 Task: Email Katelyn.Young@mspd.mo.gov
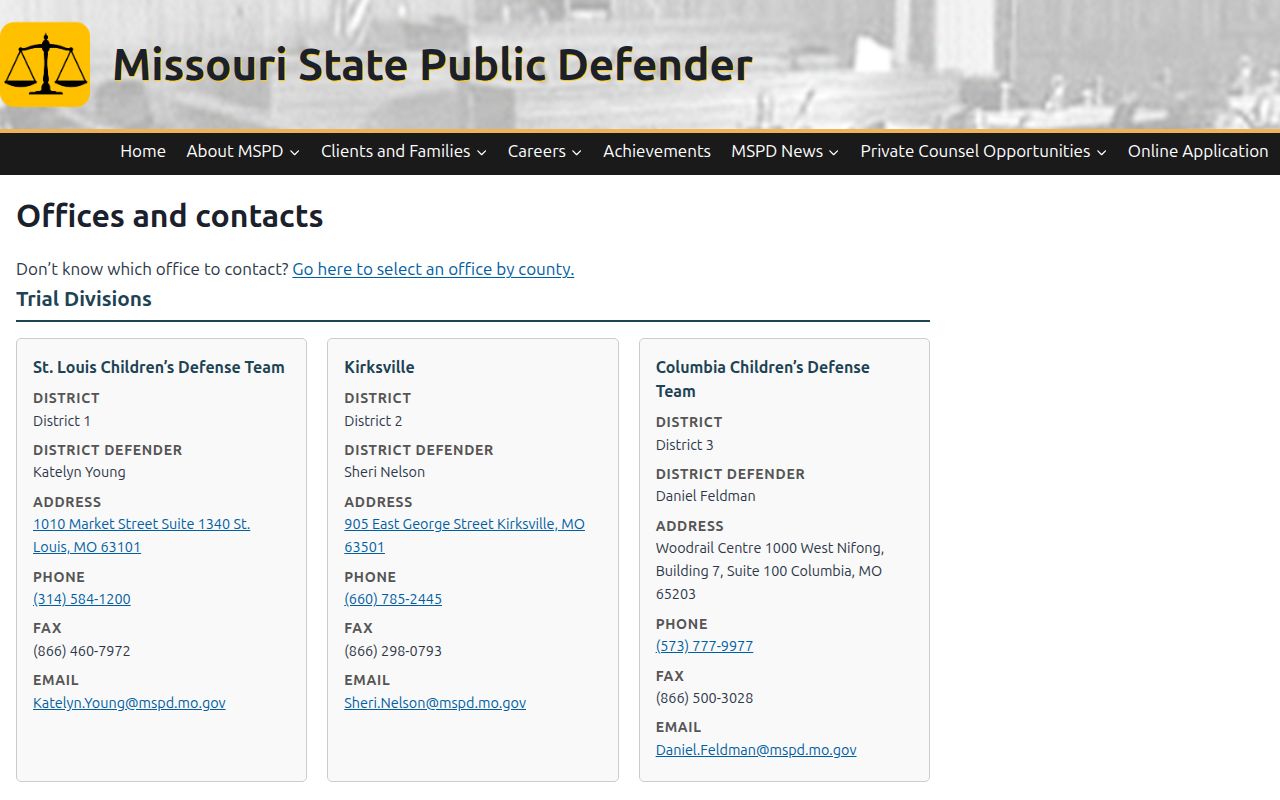tap(129, 703)
